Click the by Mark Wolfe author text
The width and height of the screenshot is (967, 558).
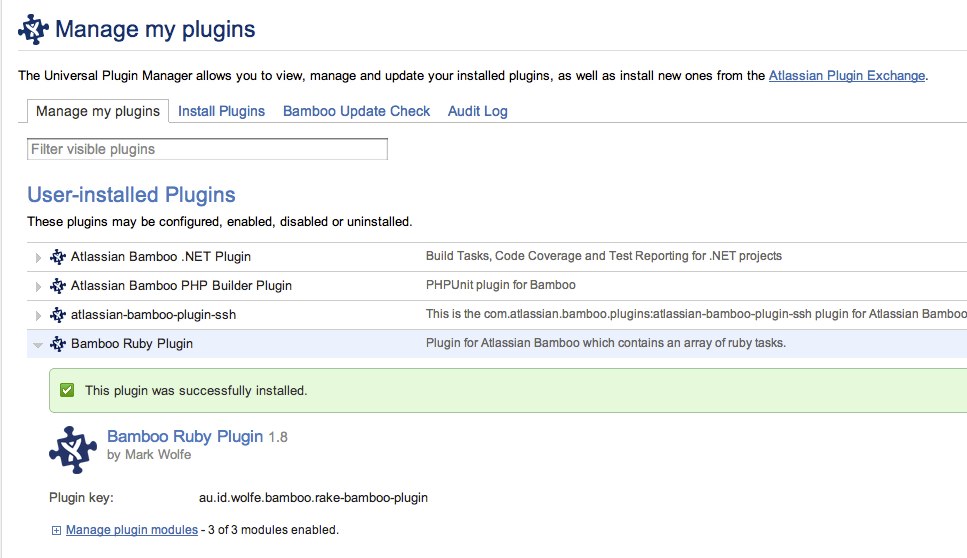(149, 454)
